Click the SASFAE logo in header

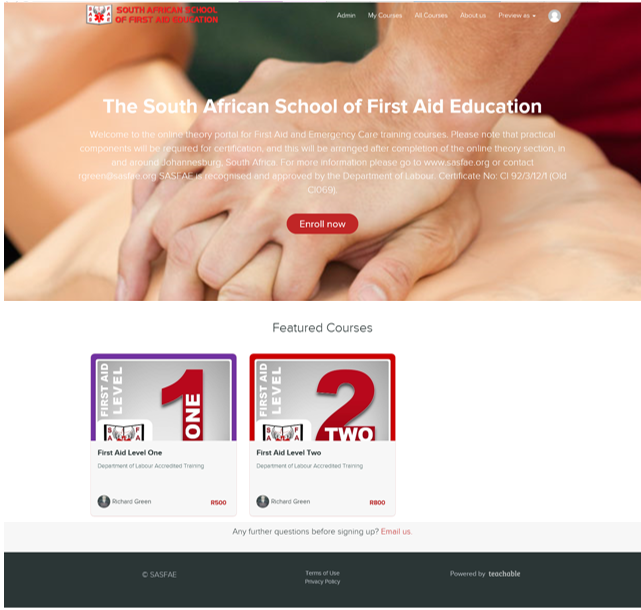(152, 15)
